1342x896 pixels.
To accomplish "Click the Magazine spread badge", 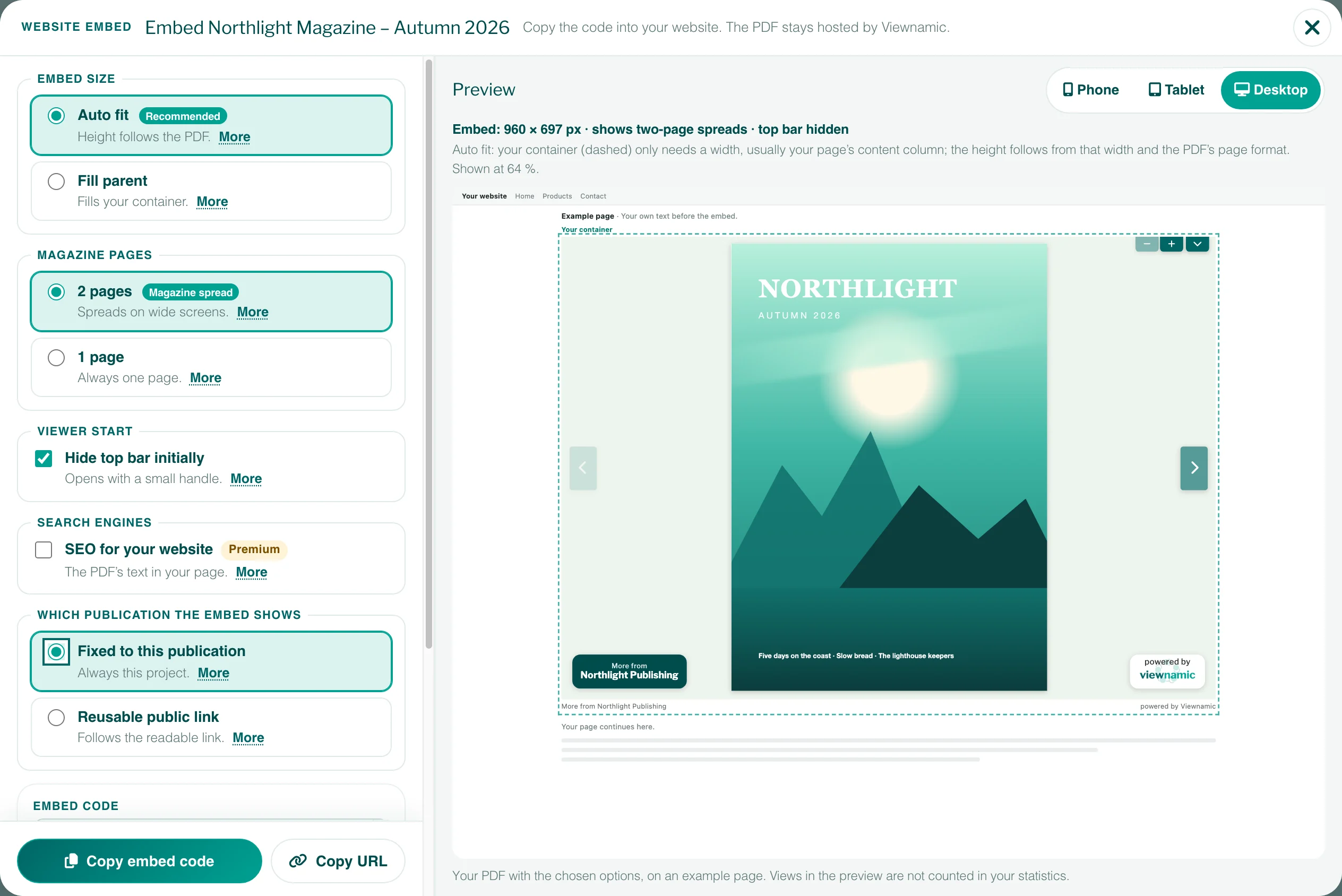I will [190, 292].
